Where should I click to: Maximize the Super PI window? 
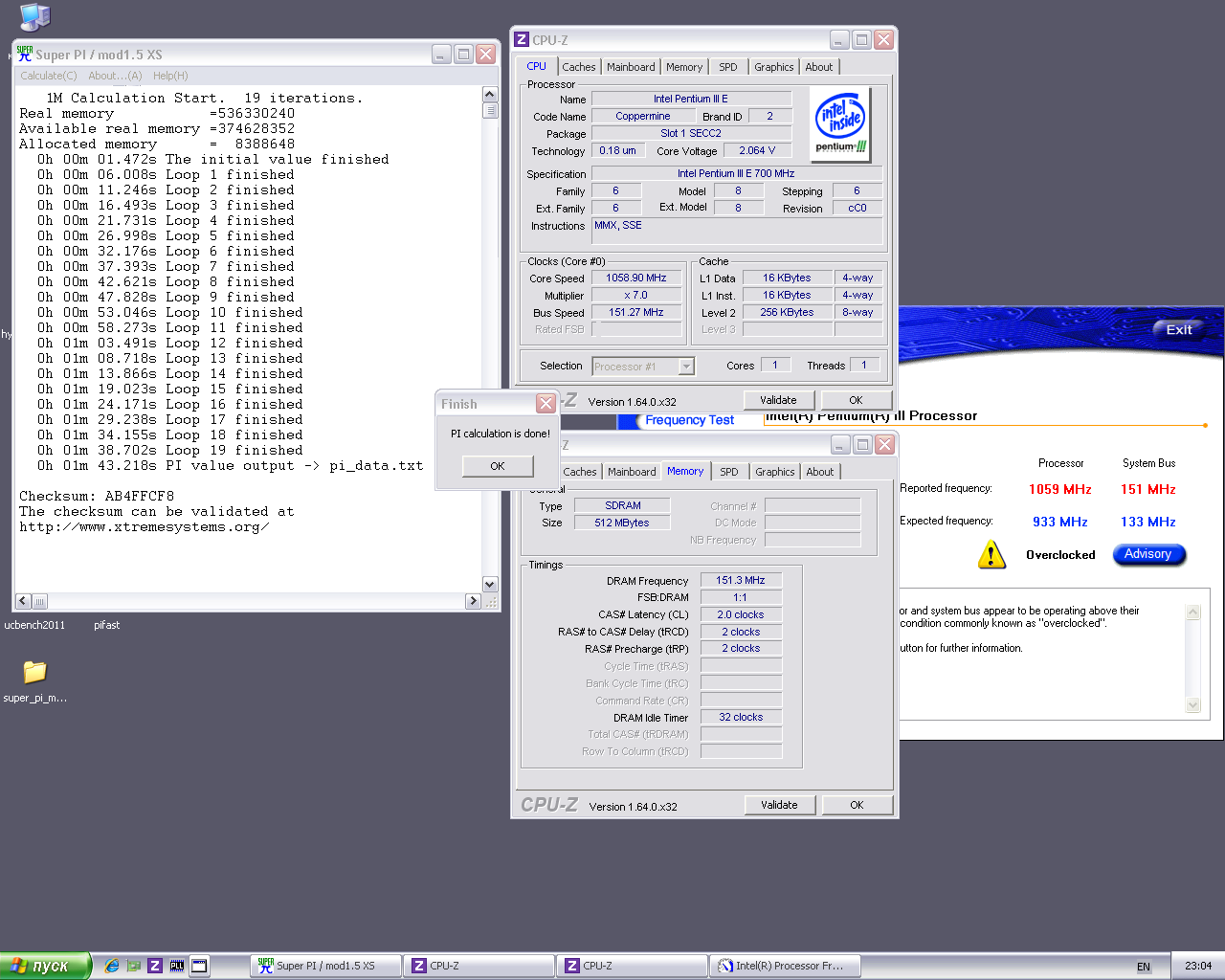pos(463,55)
